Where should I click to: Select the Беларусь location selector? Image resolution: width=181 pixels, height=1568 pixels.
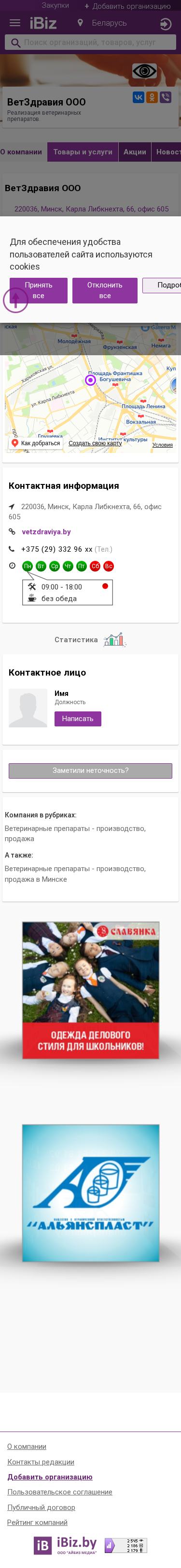click(101, 23)
